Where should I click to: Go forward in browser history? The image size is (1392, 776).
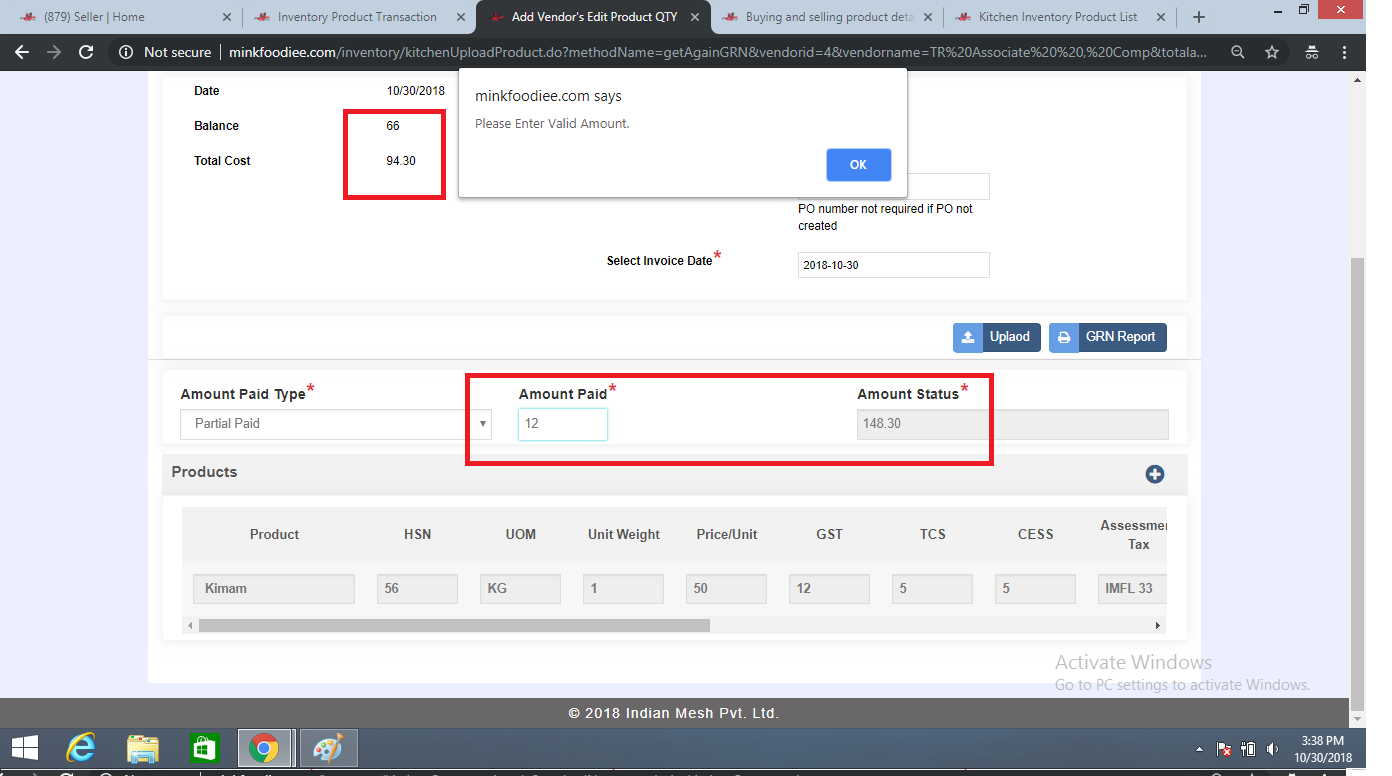coord(54,52)
